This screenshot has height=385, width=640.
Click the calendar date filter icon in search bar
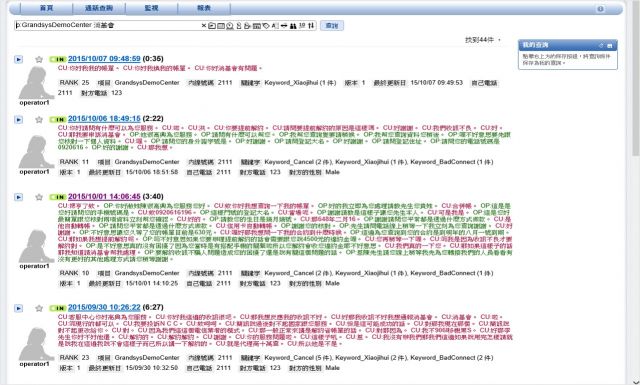click(x=221, y=26)
